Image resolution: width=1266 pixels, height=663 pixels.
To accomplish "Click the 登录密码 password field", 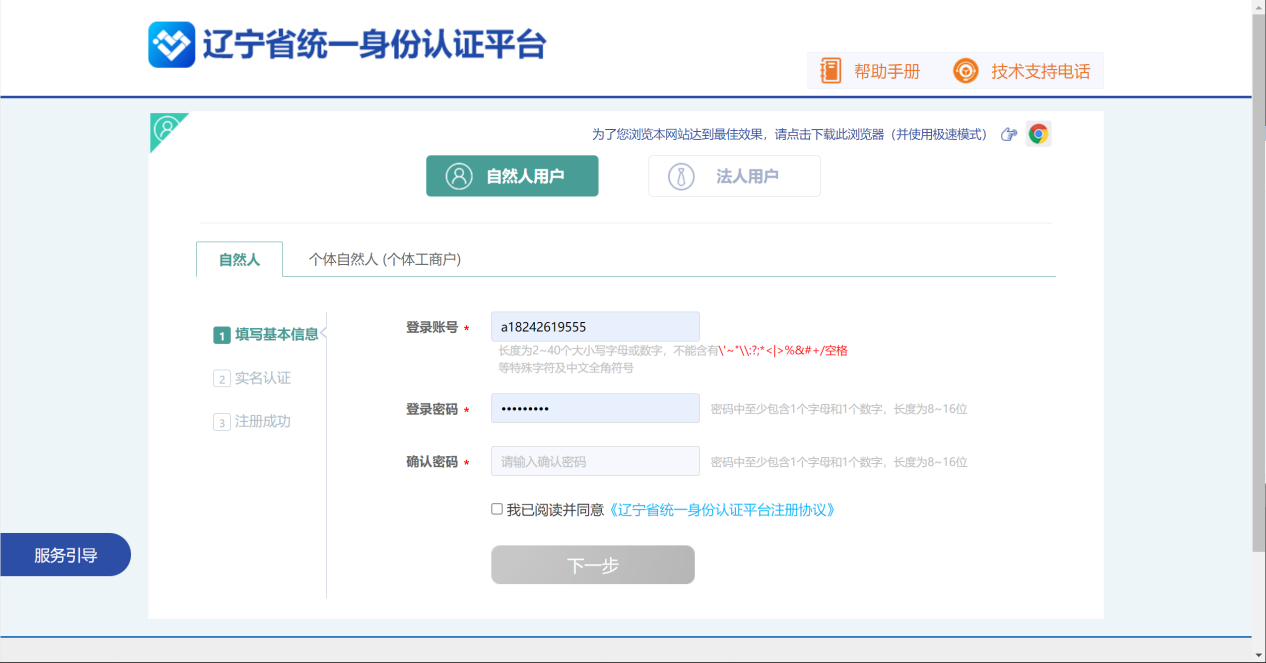I will pyautogui.click(x=595, y=408).
